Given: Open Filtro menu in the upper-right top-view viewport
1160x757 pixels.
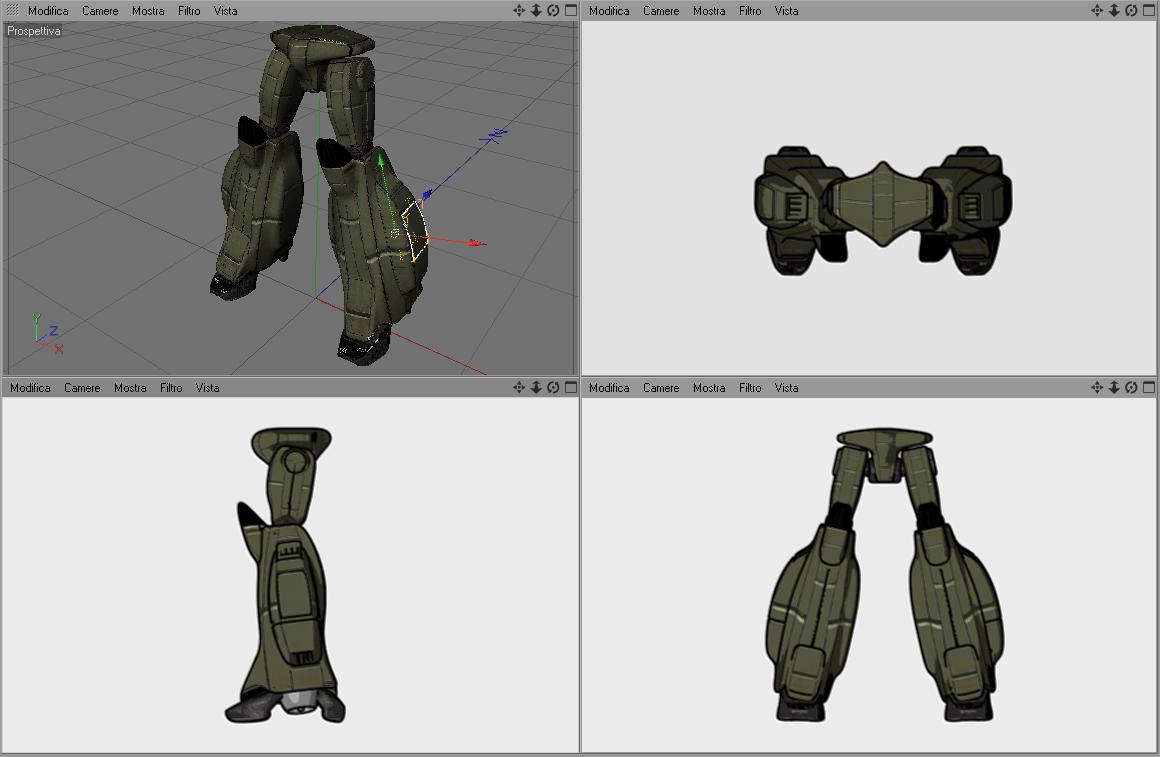Looking at the screenshot, I should [x=749, y=10].
